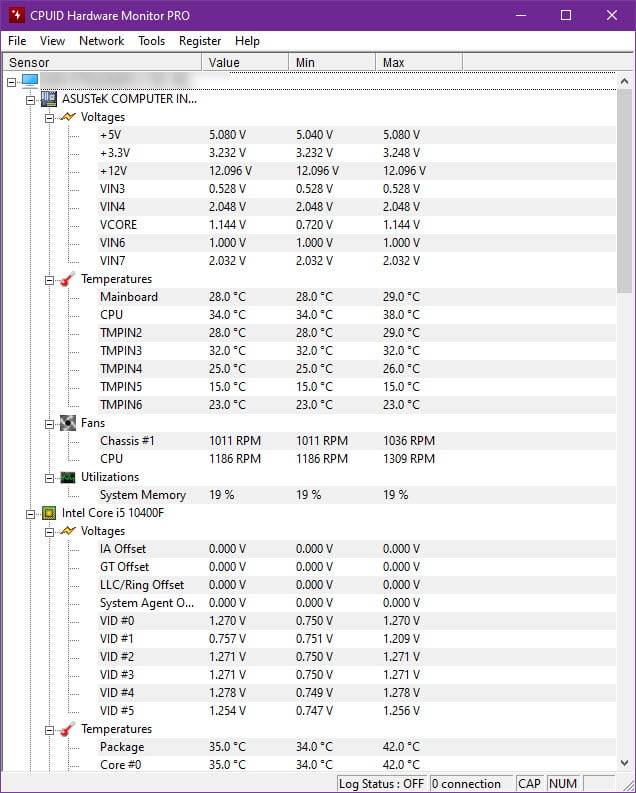Viewport: 636px width, 793px height.
Task: Select the Package temperature row
Action: point(357,747)
